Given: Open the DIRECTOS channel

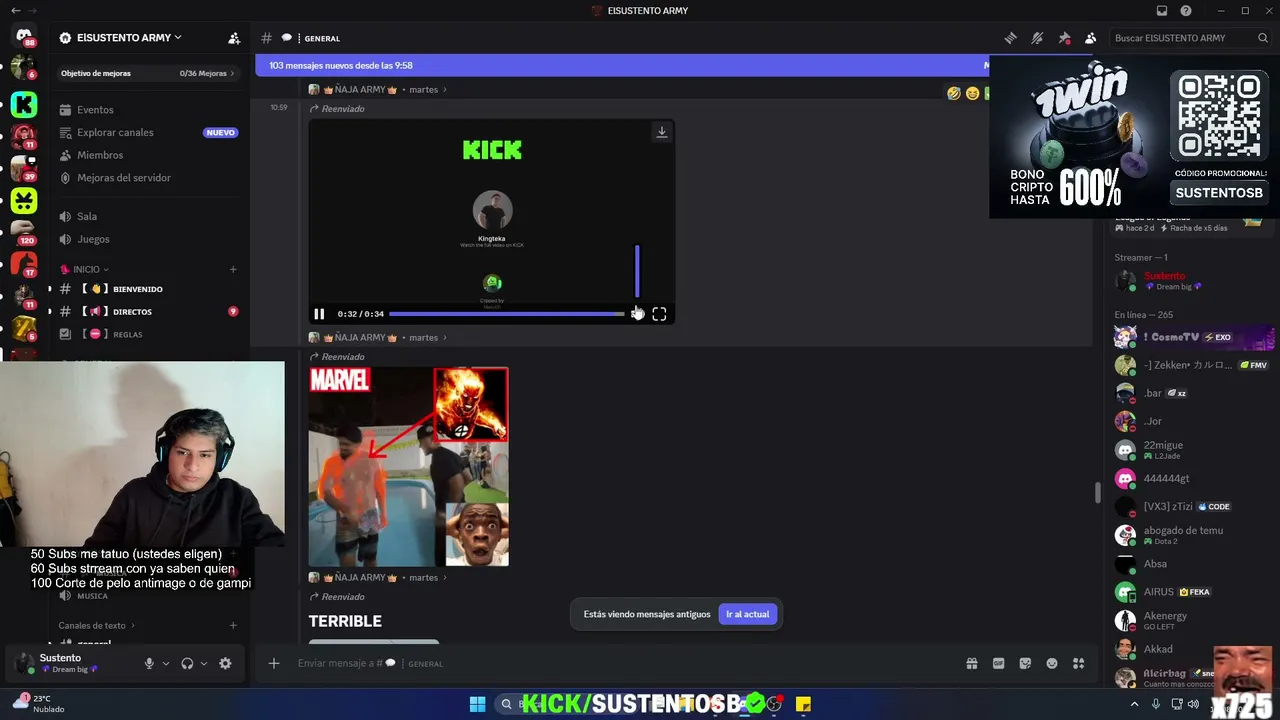Looking at the screenshot, I should click(149, 312).
